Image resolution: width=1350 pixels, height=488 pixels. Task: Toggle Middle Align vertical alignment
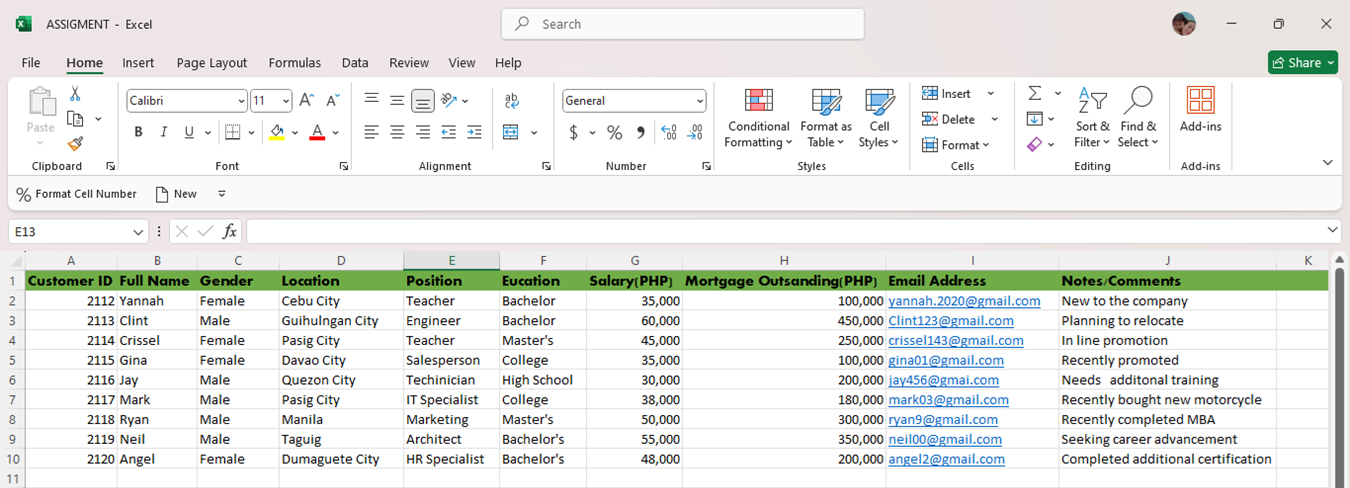pyautogui.click(x=397, y=100)
